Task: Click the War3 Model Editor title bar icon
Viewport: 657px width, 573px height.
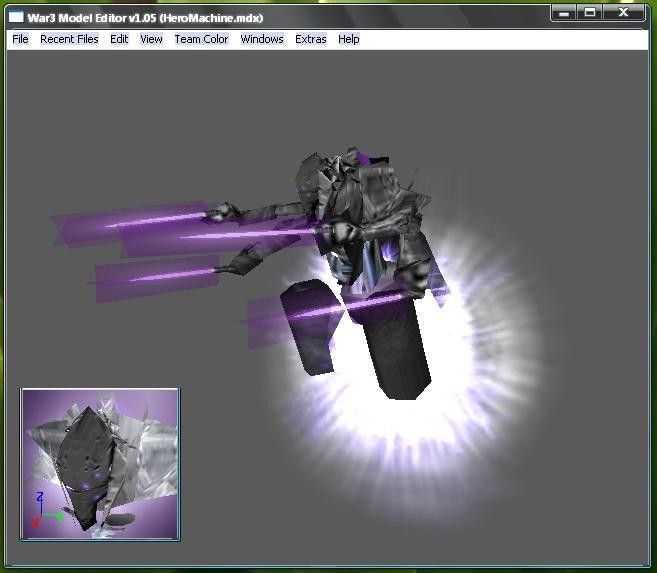Action: click(16, 17)
